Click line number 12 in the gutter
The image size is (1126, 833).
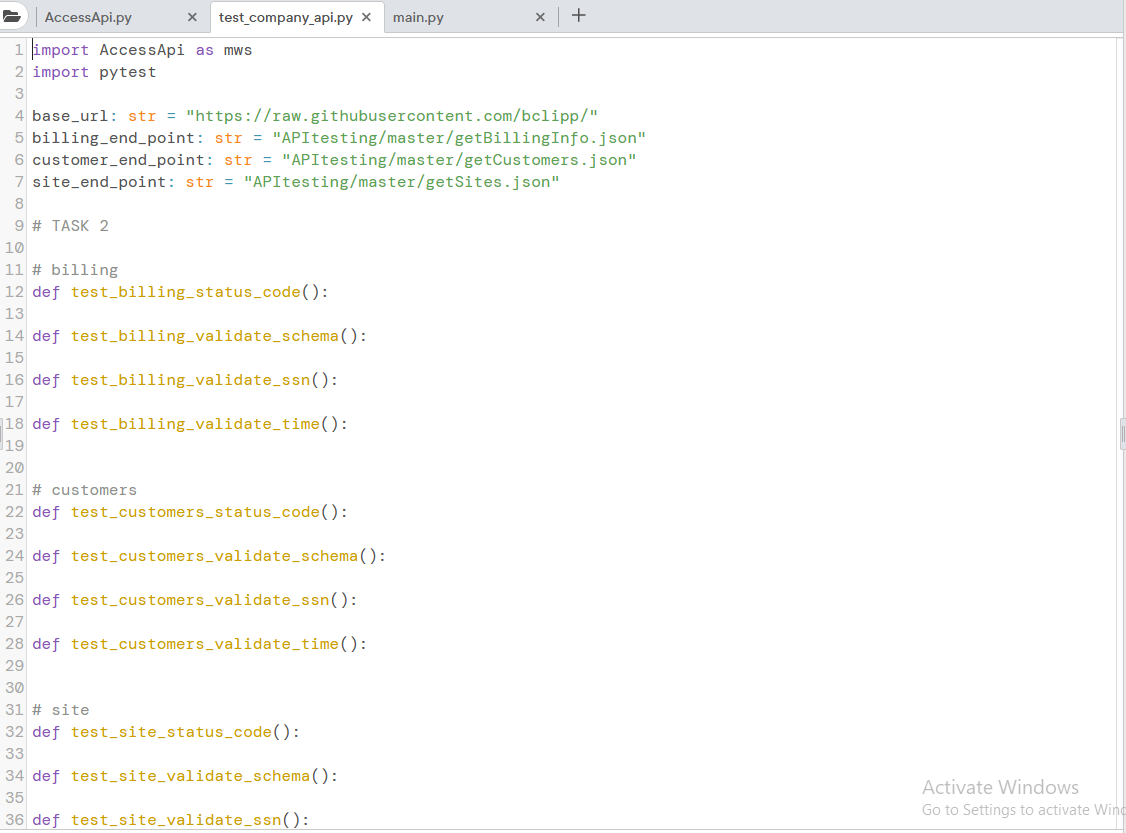pyautogui.click(x=14, y=291)
